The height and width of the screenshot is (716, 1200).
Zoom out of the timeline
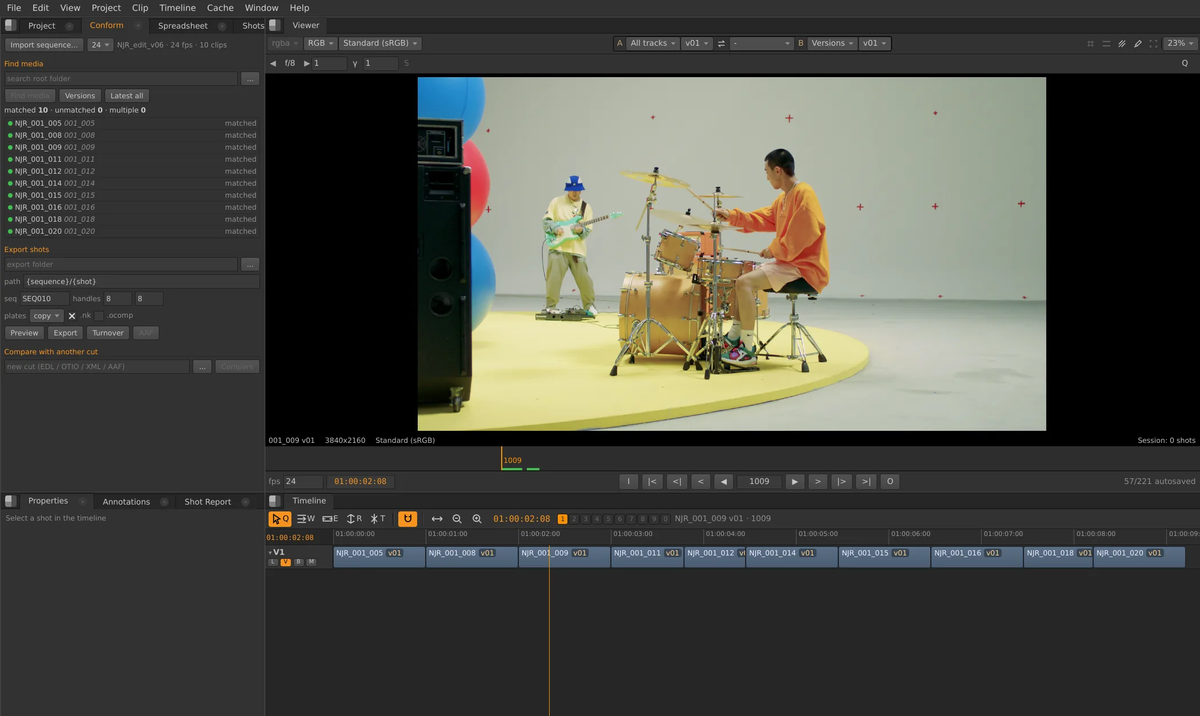457,519
